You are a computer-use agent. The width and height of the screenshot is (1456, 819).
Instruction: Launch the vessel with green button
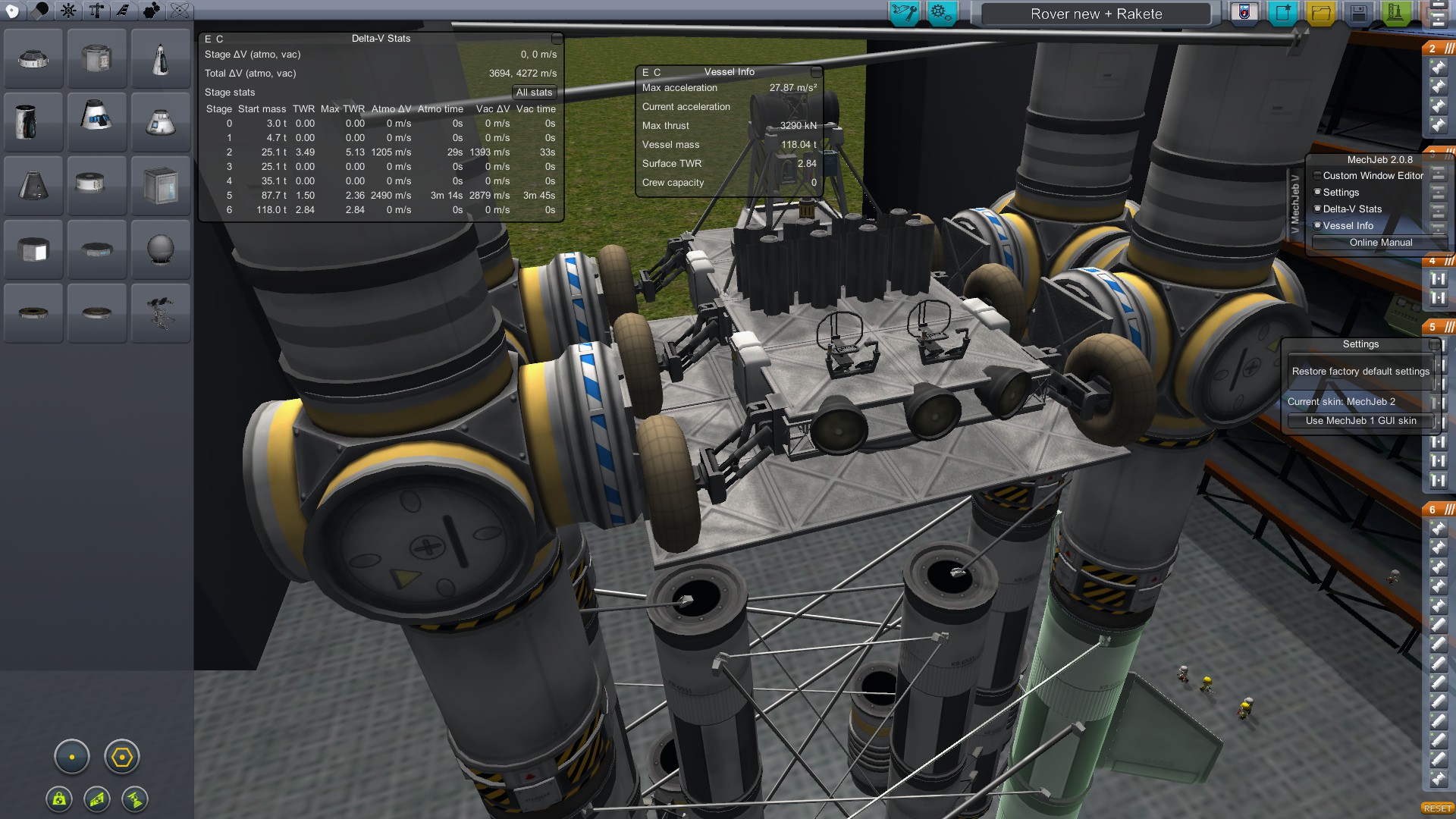[1396, 13]
